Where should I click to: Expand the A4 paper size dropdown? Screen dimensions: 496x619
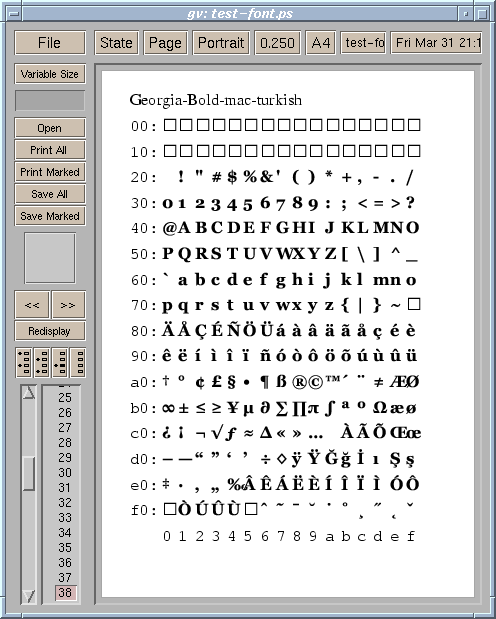click(x=321, y=43)
